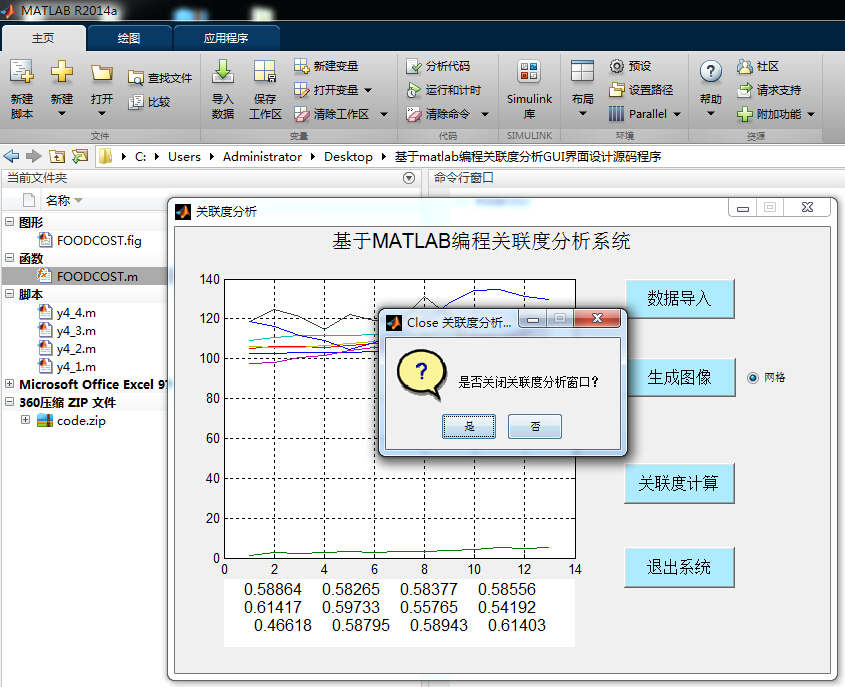
Task: Select the y4_1.m script file
Action: pyautogui.click(x=76, y=366)
